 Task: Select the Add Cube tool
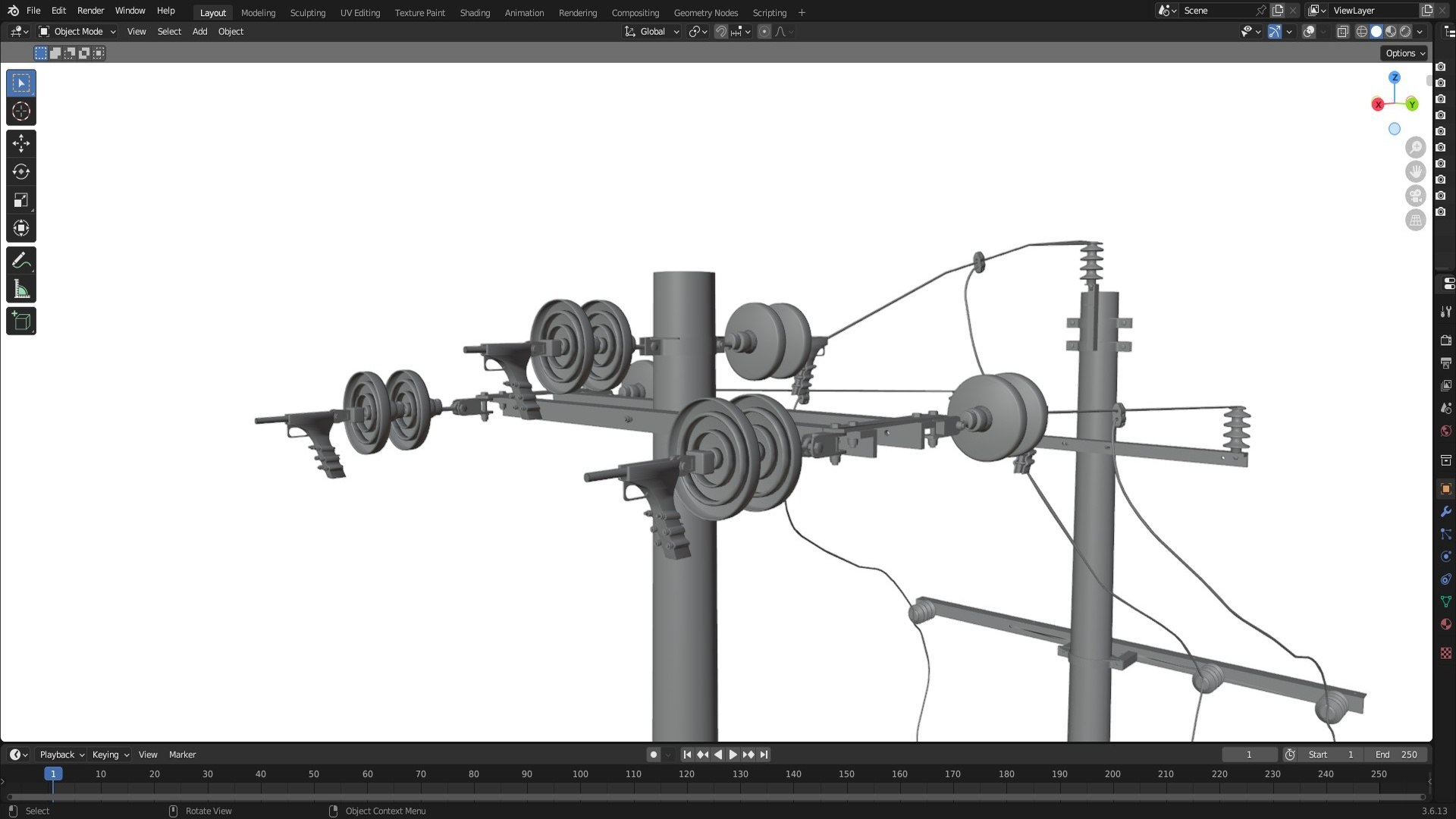click(21, 321)
